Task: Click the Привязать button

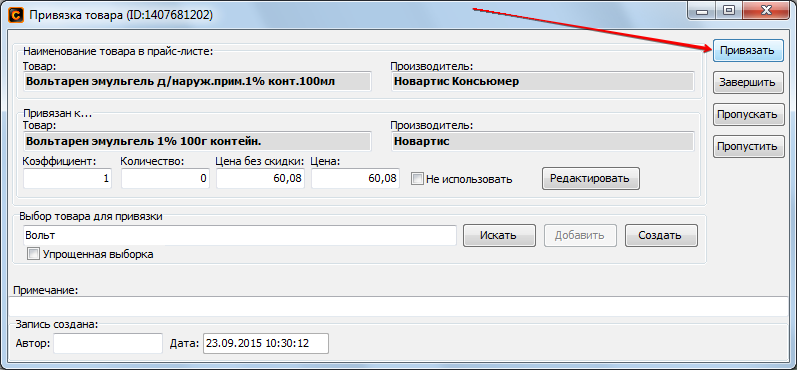Action: [x=748, y=50]
